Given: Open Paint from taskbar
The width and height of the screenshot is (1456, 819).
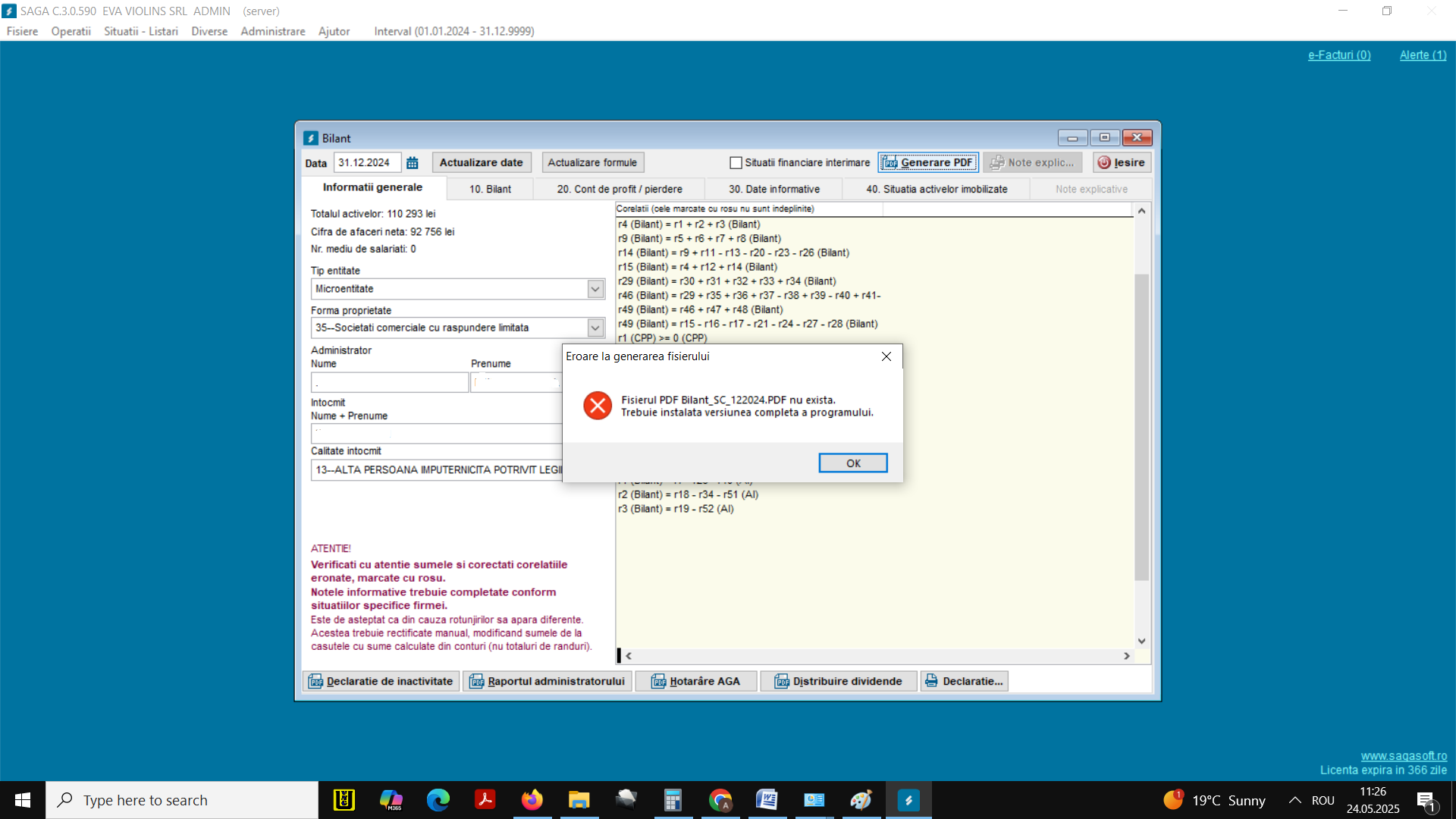Looking at the screenshot, I should tap(861, 800).
